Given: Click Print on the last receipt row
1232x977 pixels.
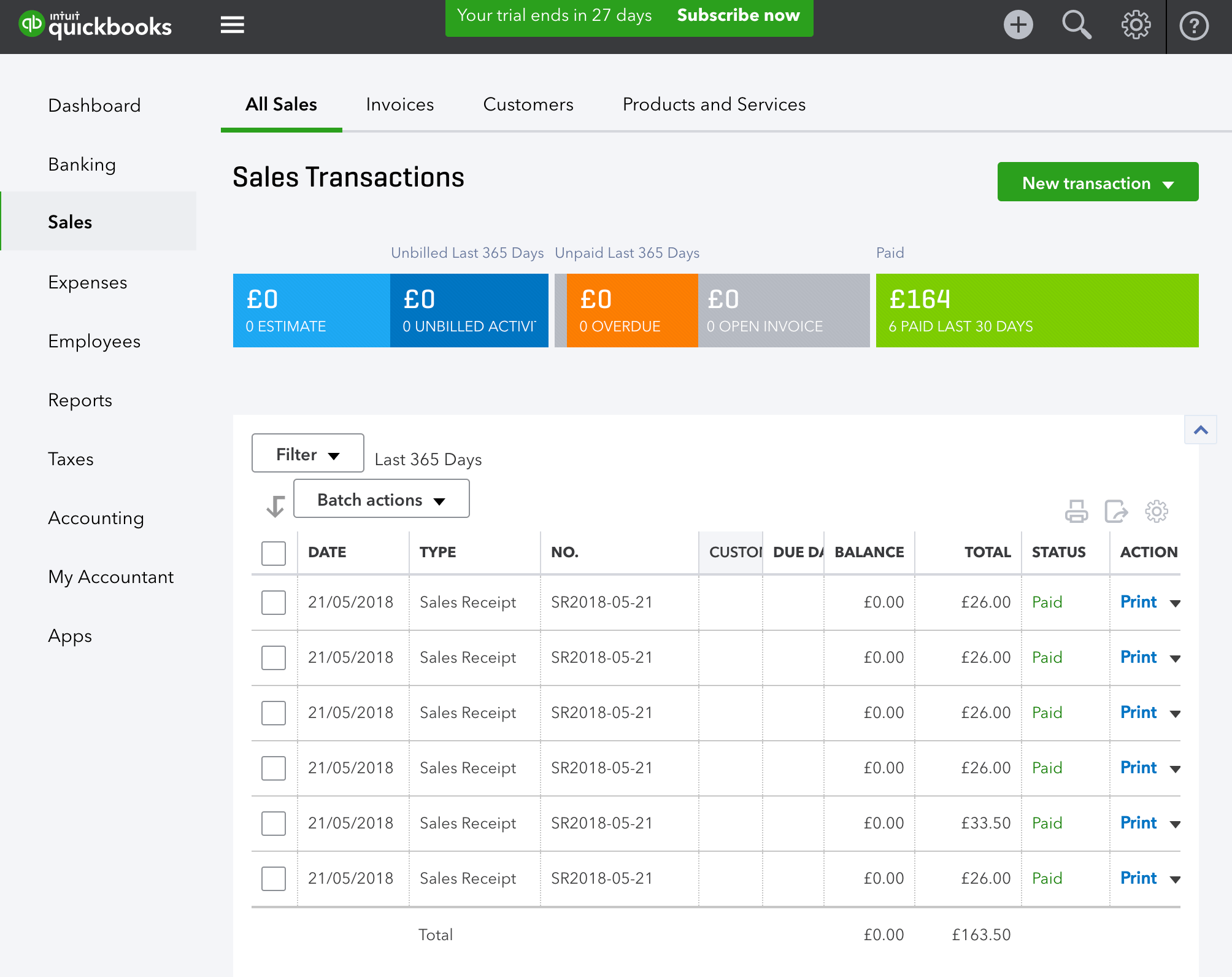Looking at the screenshot, I should pyautogui.click(x=1138, y=878).
